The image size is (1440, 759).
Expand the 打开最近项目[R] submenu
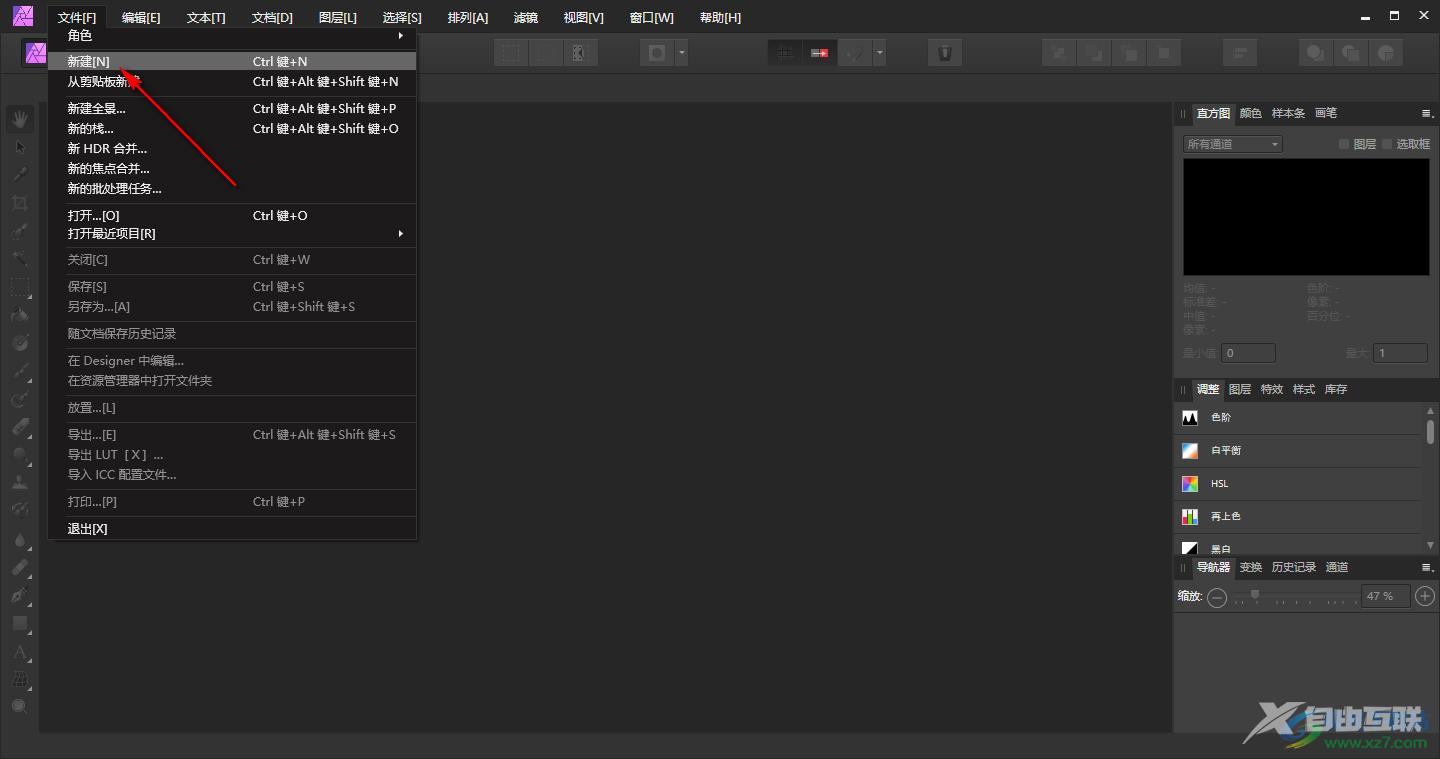tap(232, 234)
